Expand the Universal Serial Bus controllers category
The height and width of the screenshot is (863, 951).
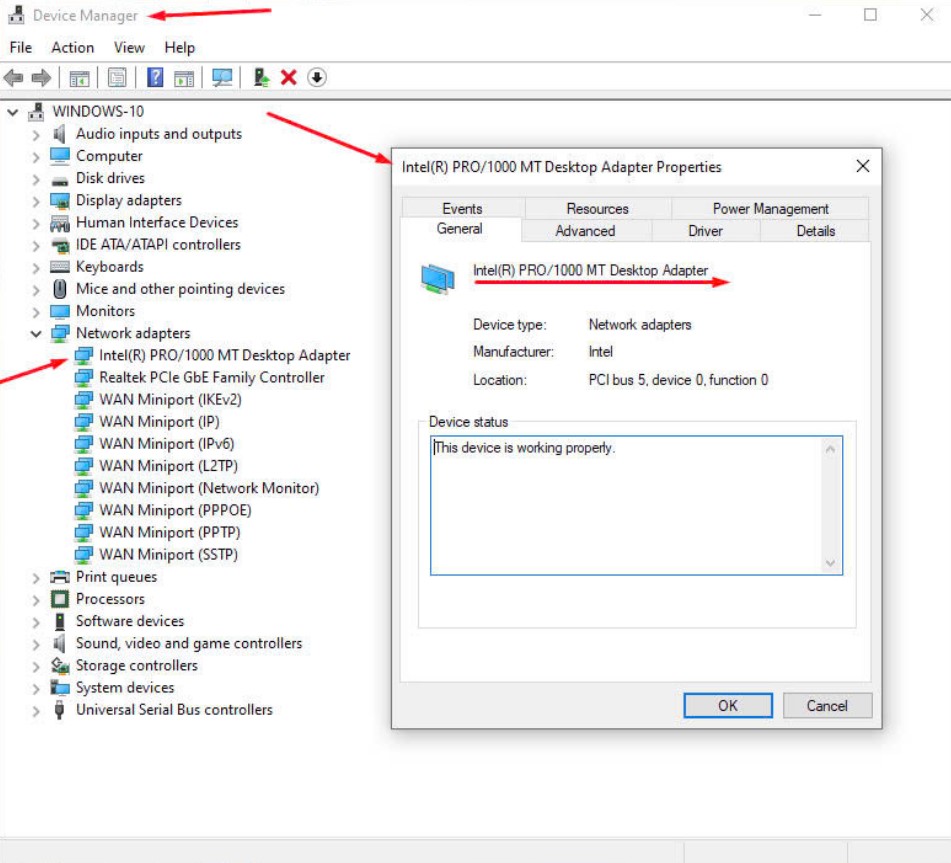[36, 711]
